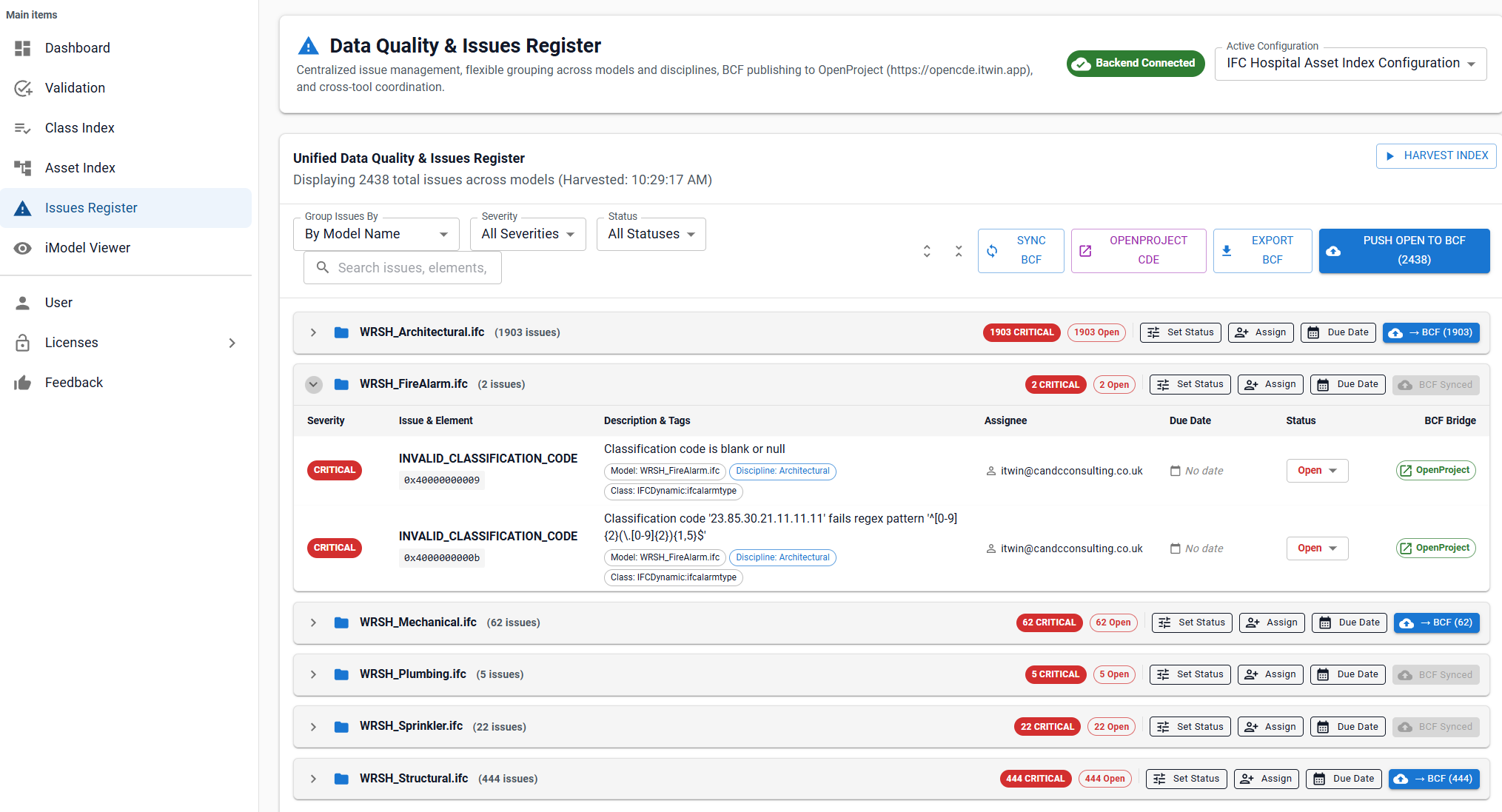Image resolution: width=1502 pixels, height=812 pixels.
Task: Click Assign for WRSH_Plumbing.ifc
Action: 1270,675
